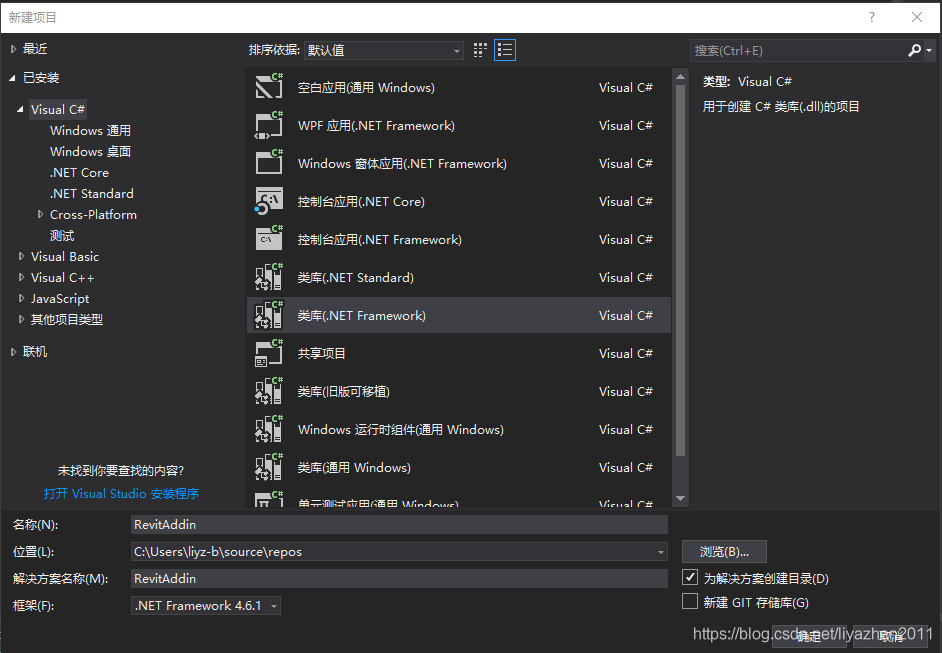Expand the JavaScript node

[22, 299]
